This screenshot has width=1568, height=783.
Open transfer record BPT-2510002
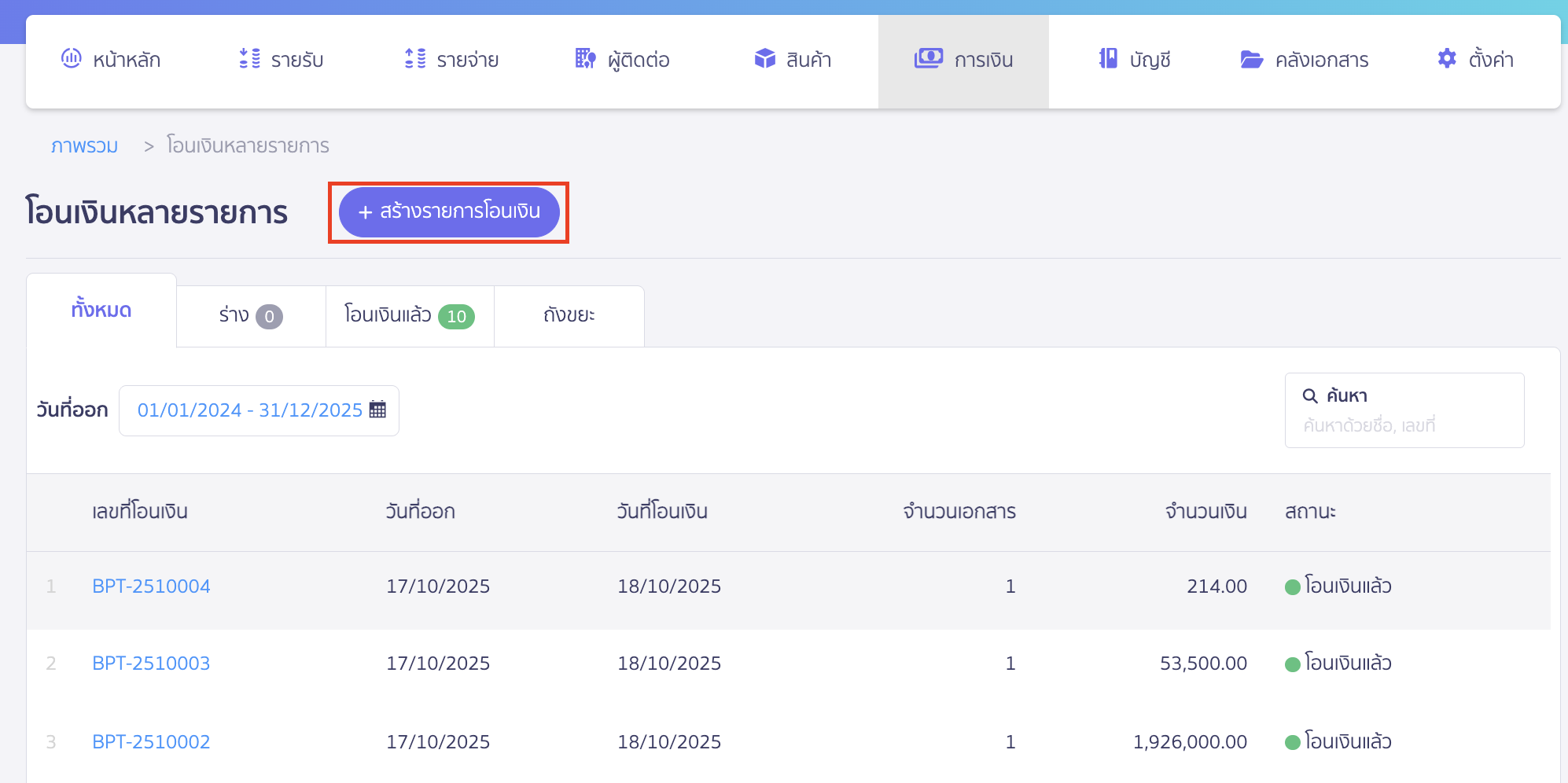pos(151,742)
